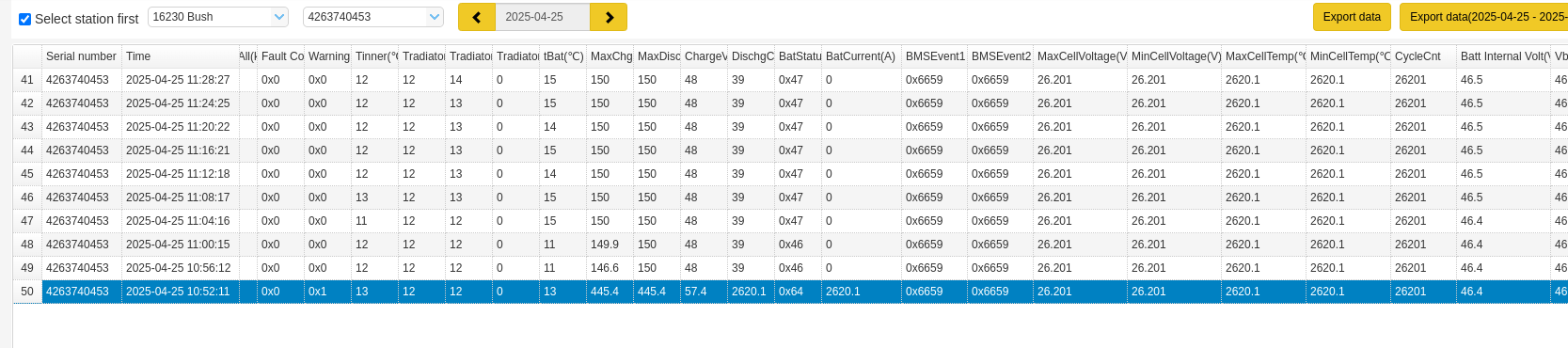
Task: Click row number 50 cell
Action: [27, 292]
